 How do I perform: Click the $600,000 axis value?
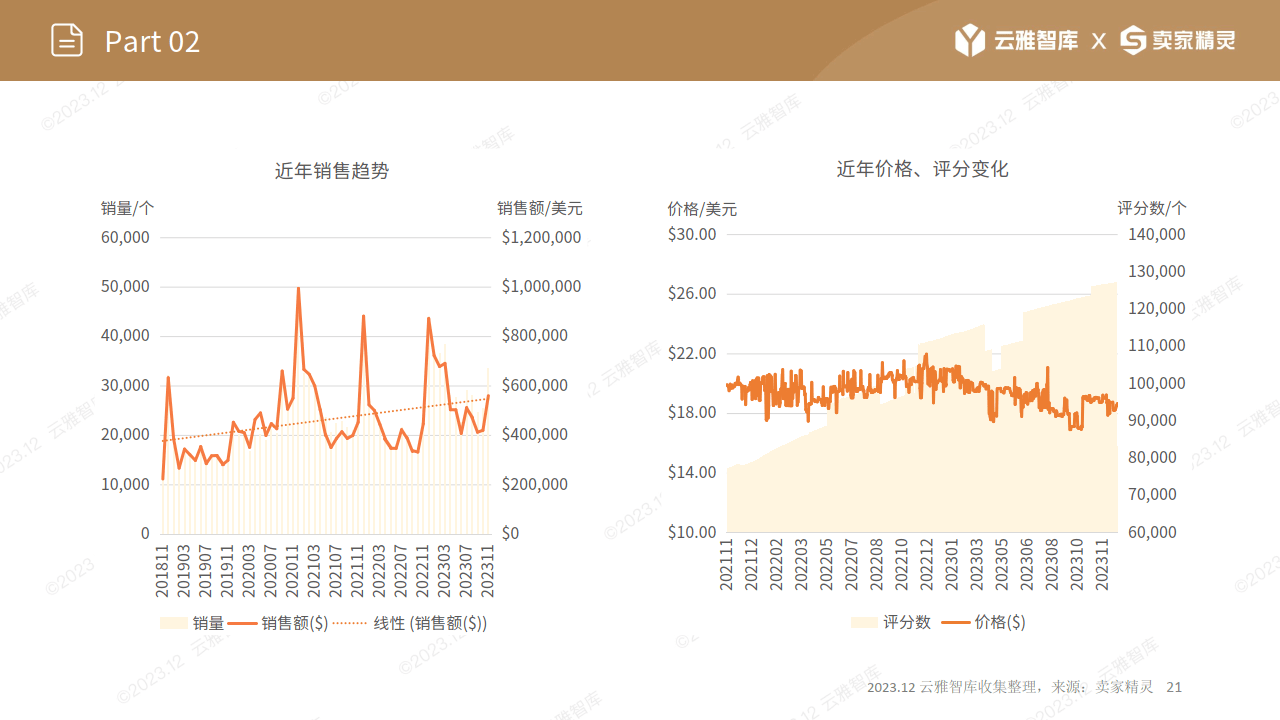pyautogui.click(x=534, y=385)
